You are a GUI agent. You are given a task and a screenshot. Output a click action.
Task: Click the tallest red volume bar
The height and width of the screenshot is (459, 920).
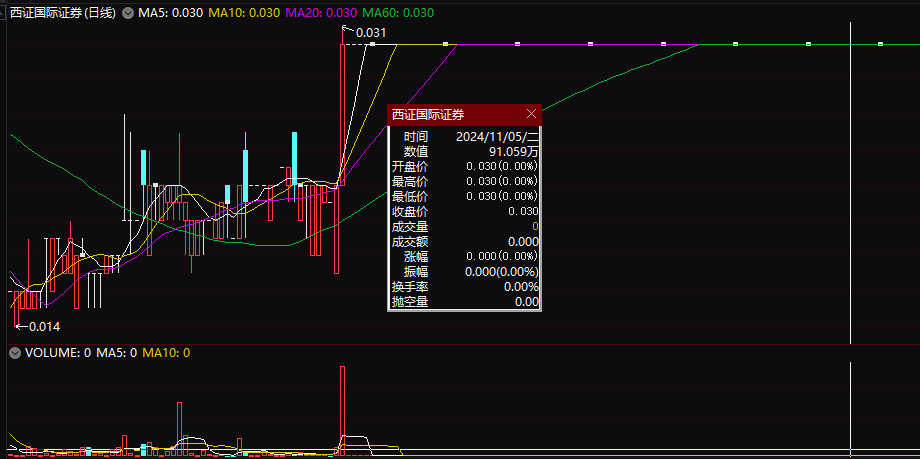tap(342, 410)
